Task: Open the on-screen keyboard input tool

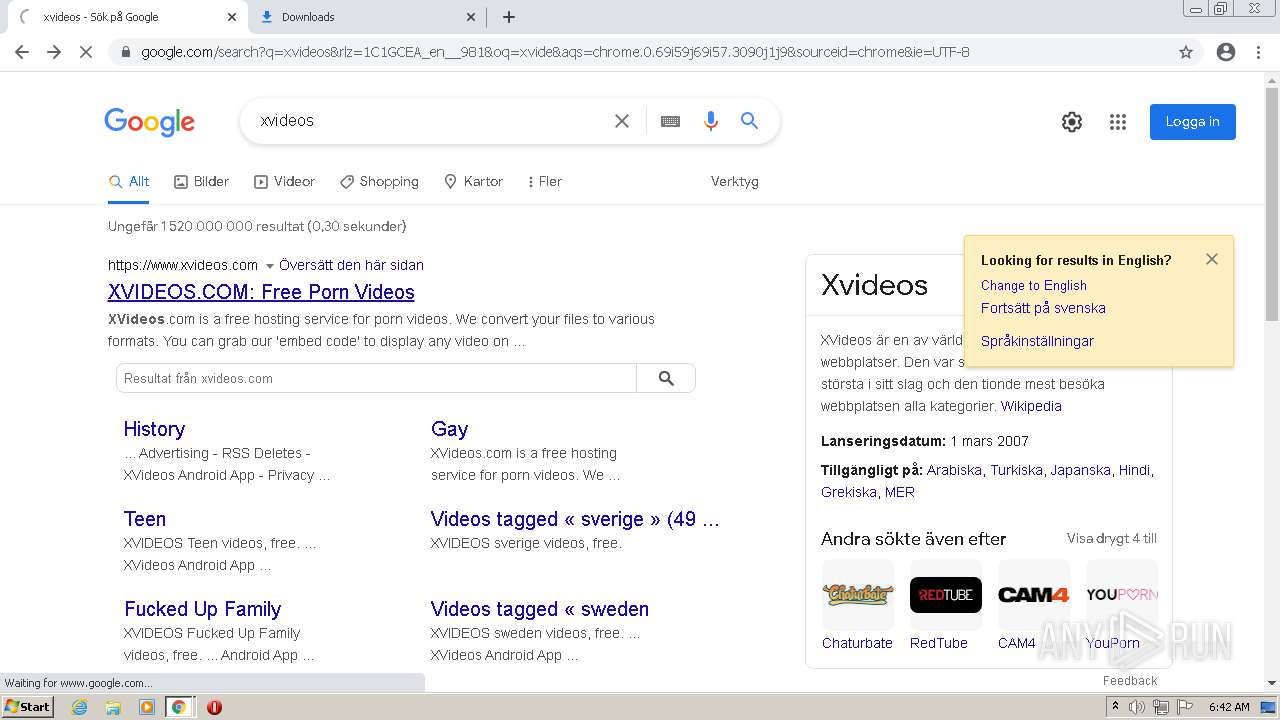Action: point(670,121)
